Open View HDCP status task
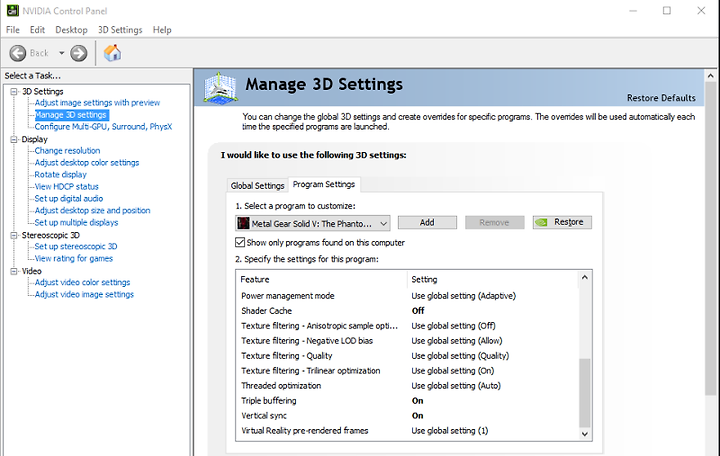 67,186
